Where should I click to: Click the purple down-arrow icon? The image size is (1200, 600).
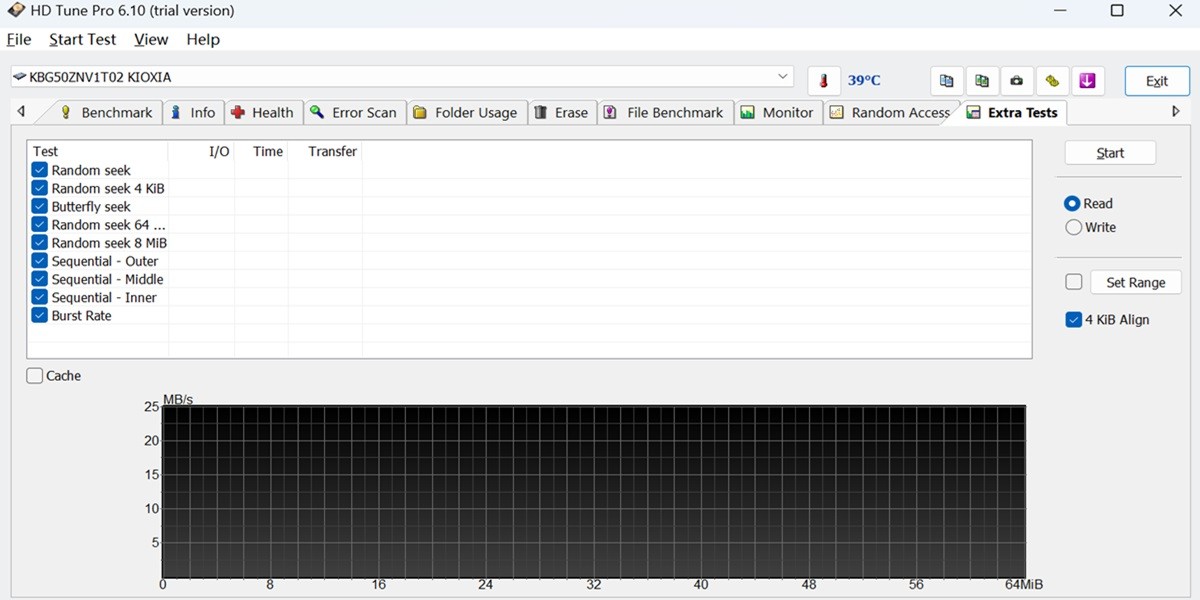tap(1087, 81)
